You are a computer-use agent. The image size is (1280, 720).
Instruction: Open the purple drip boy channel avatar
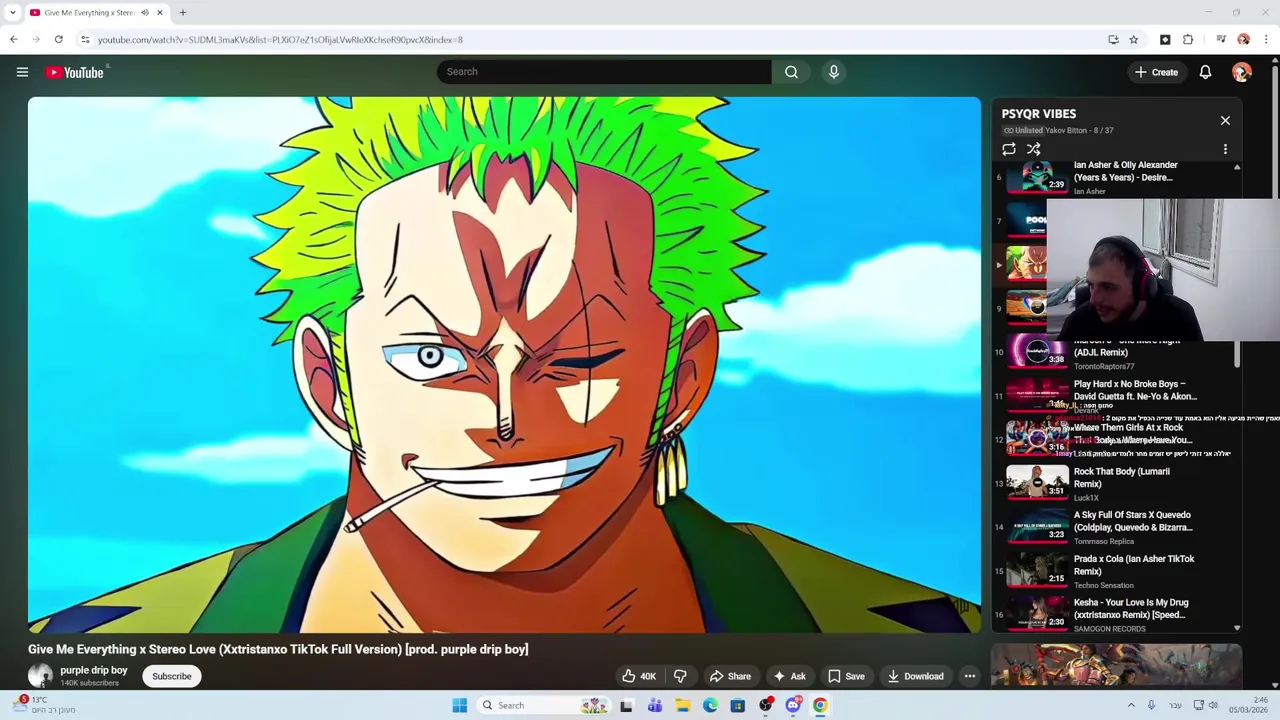coord(40,676)
